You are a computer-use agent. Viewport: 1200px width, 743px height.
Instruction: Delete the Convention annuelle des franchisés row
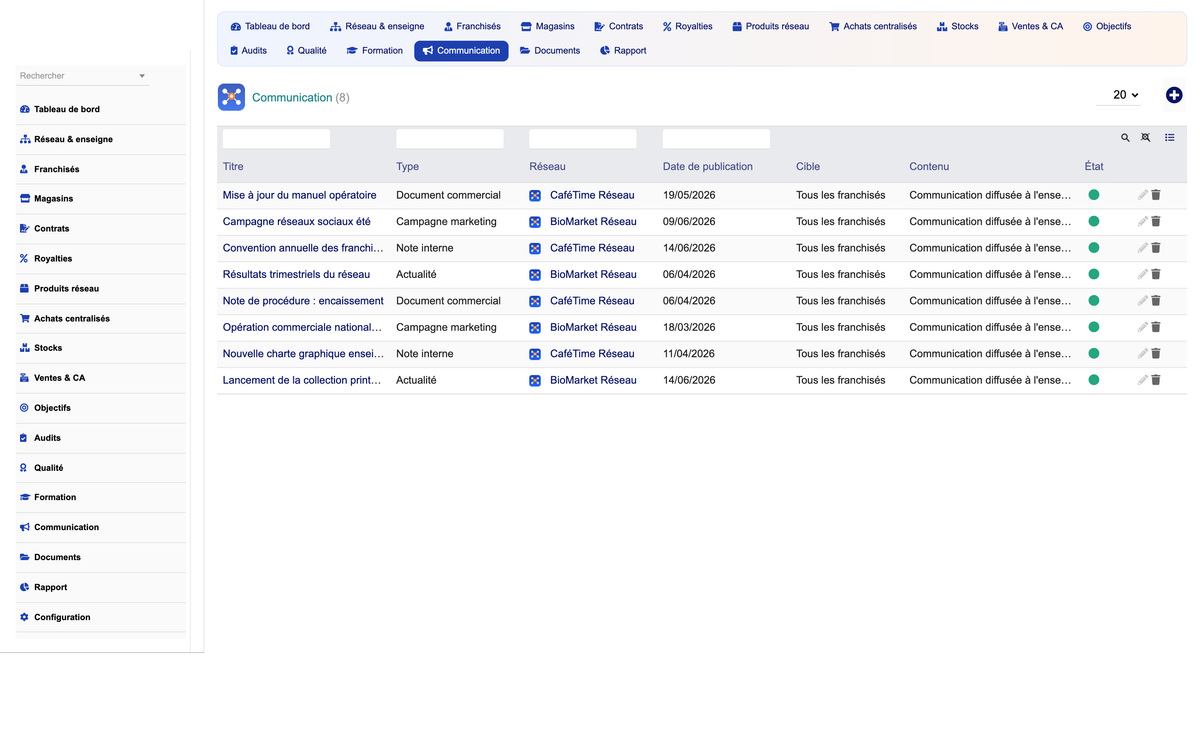coord(1156,248)
